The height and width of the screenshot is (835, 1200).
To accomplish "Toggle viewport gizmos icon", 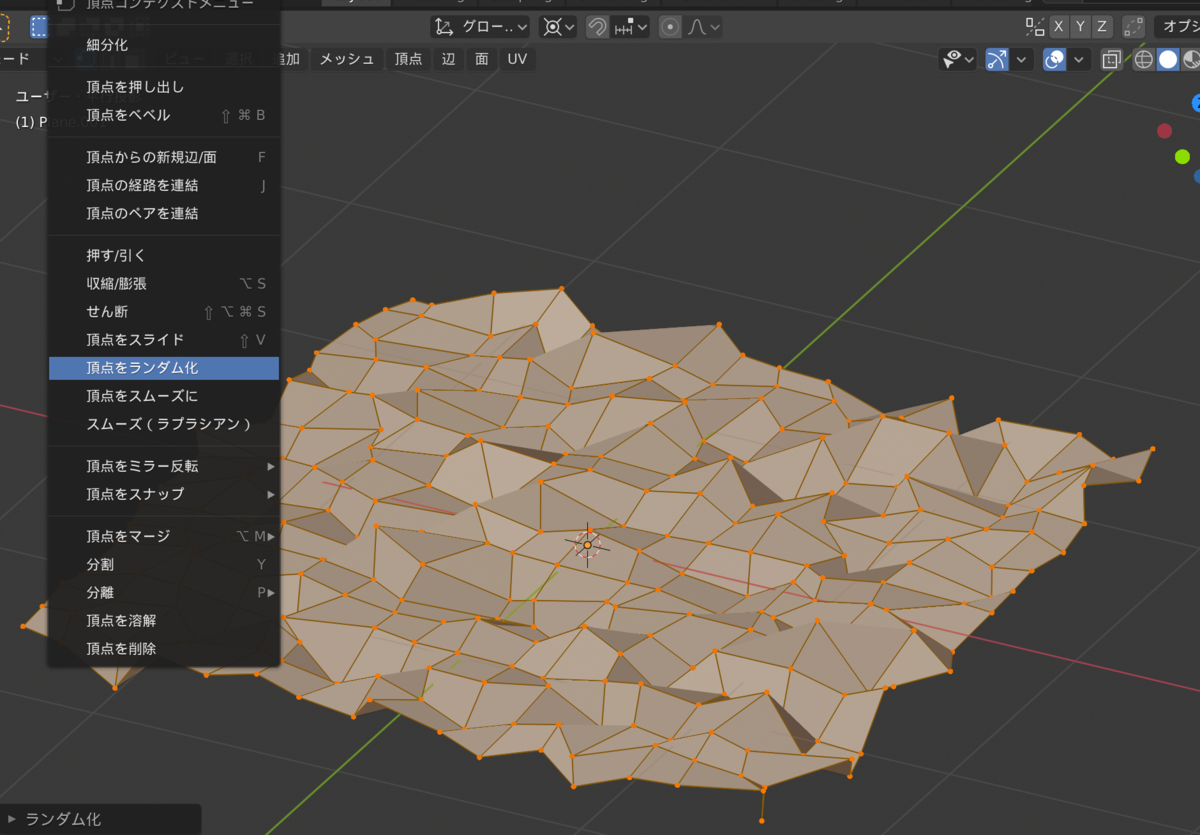I will (x=997, y=60).
